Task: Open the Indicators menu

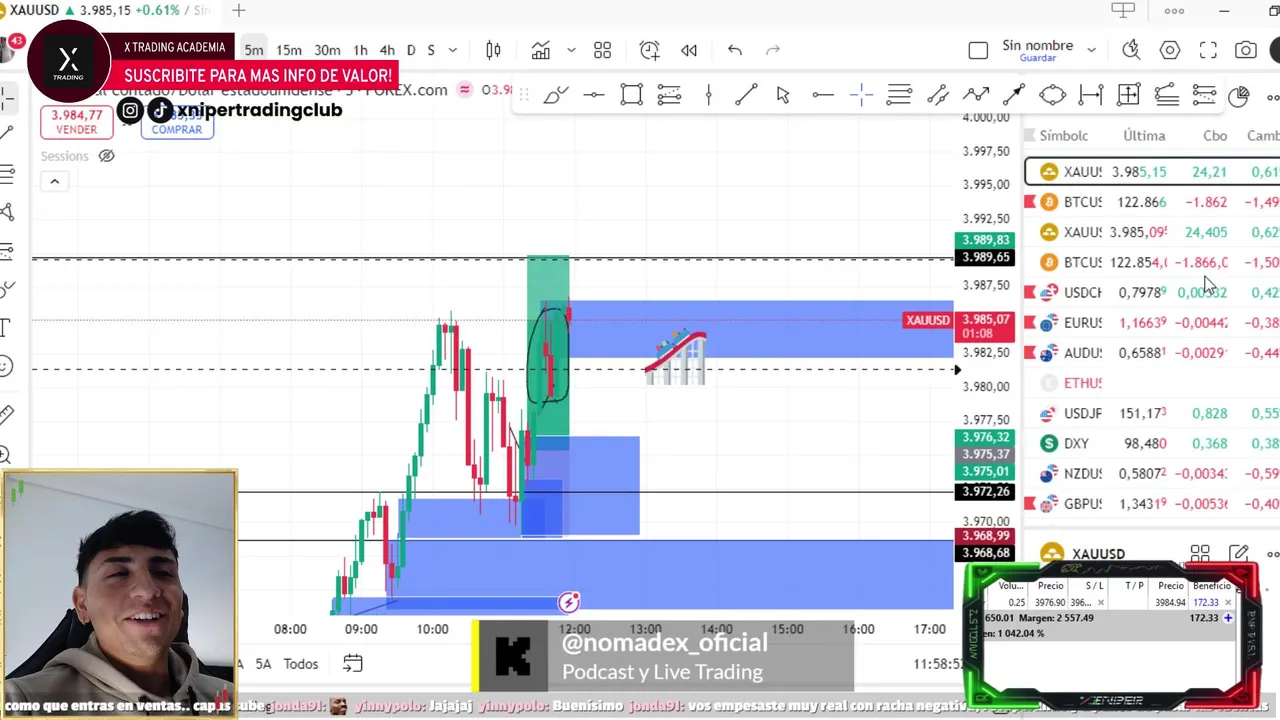Action: coord(541,50)
